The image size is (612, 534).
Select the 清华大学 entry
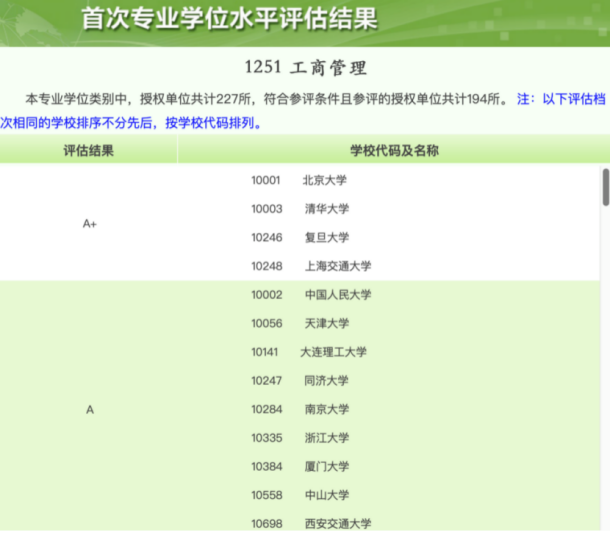pos(327,209)
